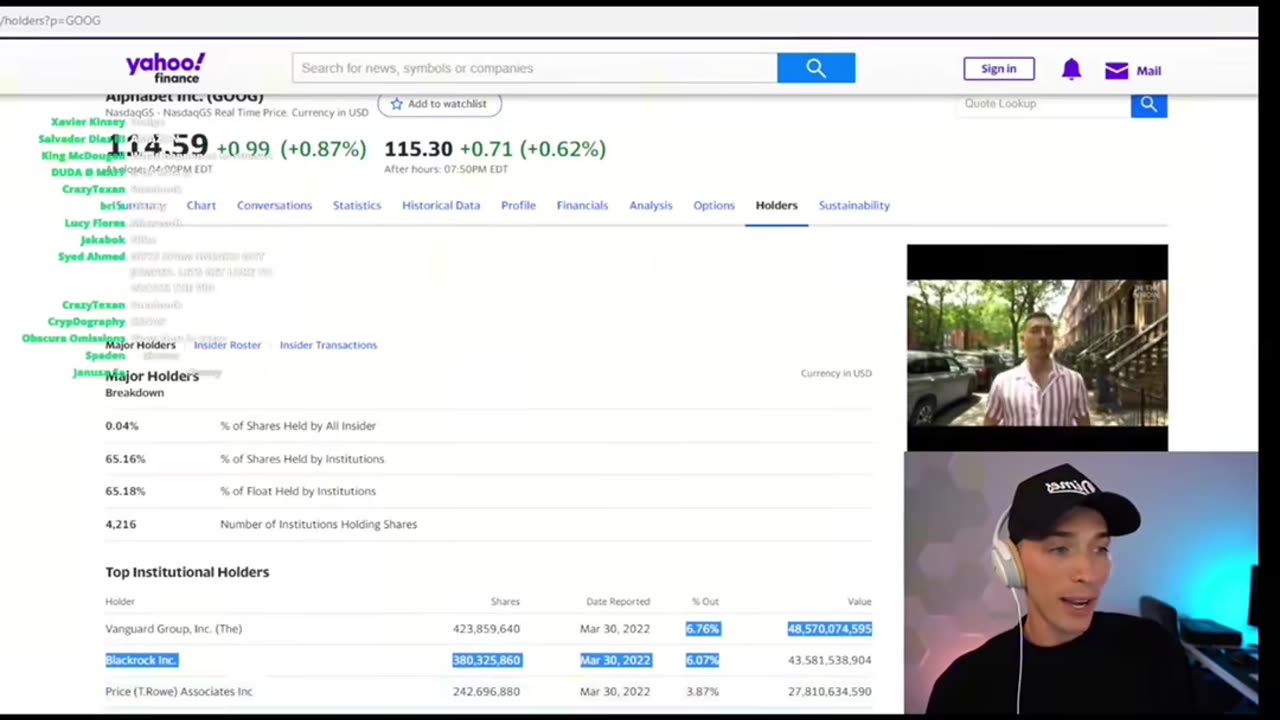
Task: Open the Statistics tab
Action: [357, 205]
